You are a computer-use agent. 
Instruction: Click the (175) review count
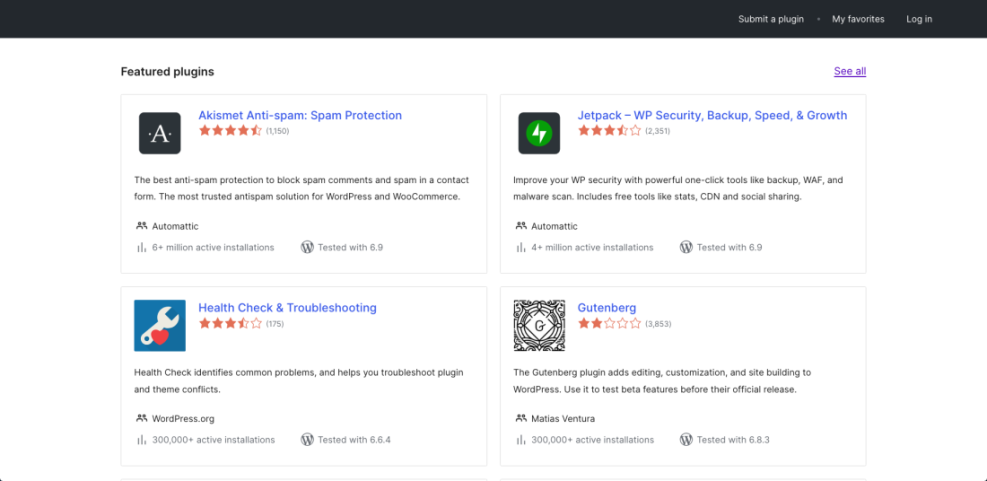pyautogui.click(x=275, y=324)
